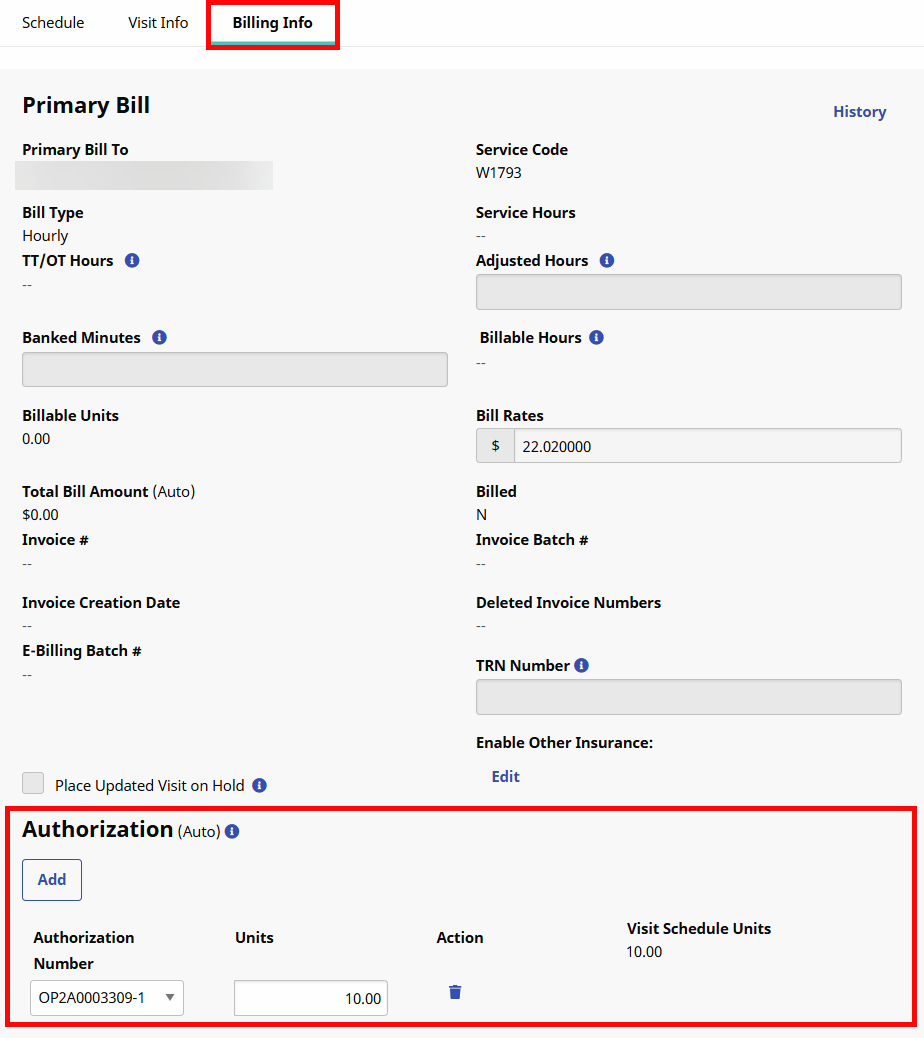This screenshot has width=924, height=1038.
Task: Select the Billing Info tab
Action: pos(272,22)
